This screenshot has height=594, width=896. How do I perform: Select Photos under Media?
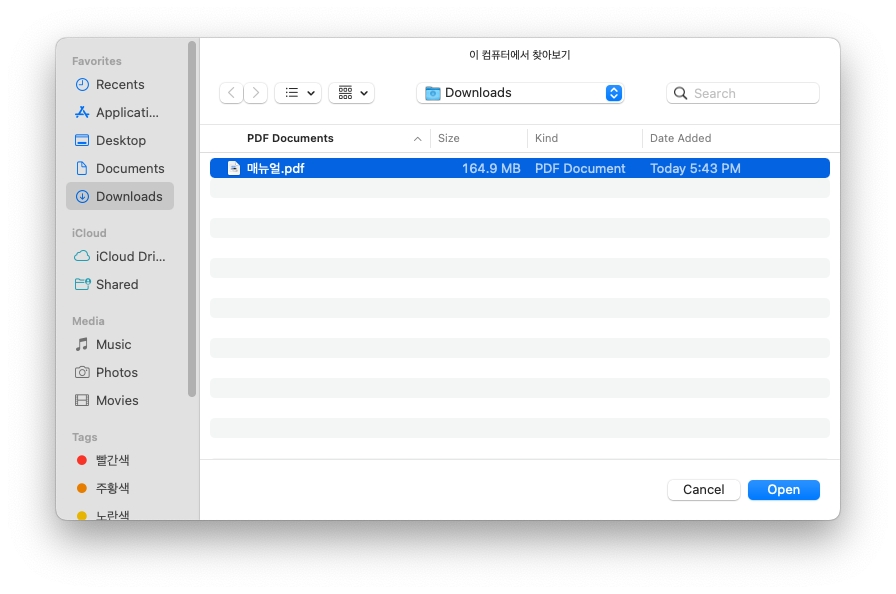tap(116, 373)
